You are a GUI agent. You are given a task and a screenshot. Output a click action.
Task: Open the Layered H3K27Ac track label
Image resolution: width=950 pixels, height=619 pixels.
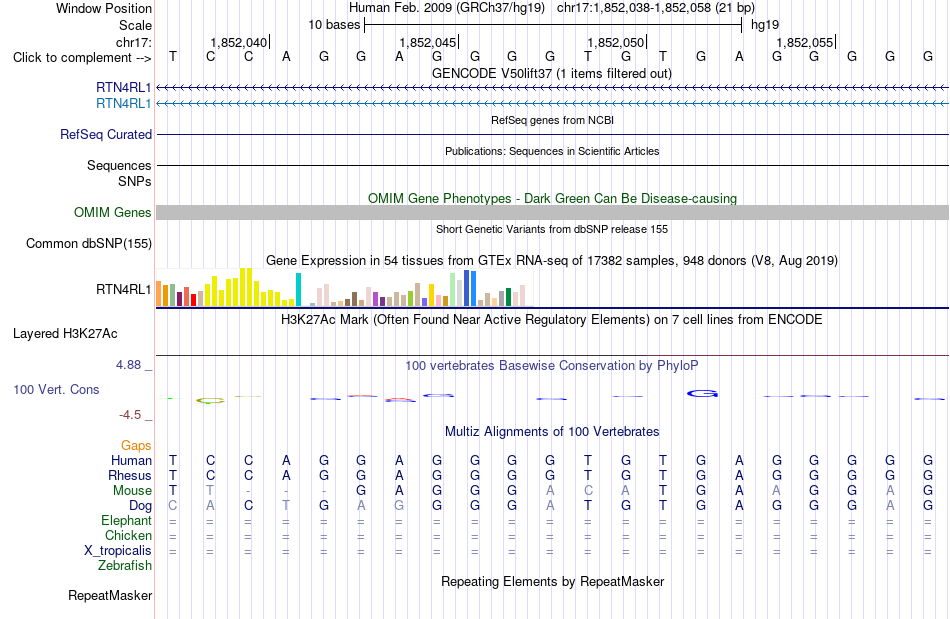pyautogui.click(x=65, y=334)
